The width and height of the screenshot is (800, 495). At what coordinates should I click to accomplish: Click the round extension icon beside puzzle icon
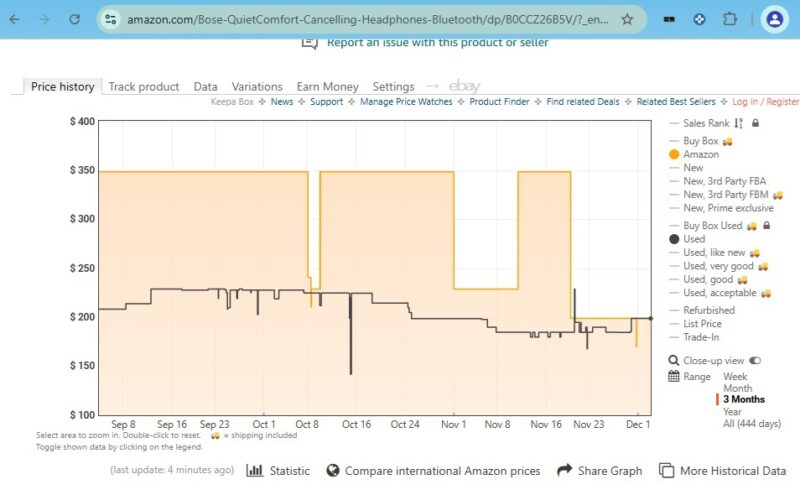[699, 19]
